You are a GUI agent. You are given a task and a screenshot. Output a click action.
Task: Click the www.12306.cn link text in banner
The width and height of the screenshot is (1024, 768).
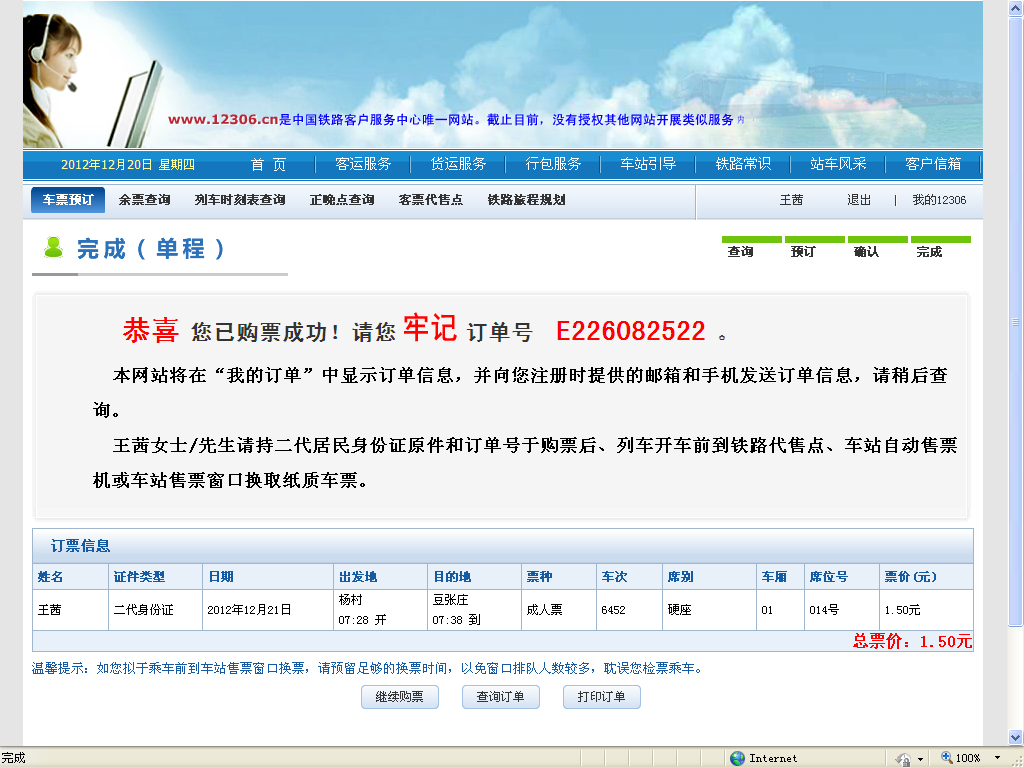point(223,120)
